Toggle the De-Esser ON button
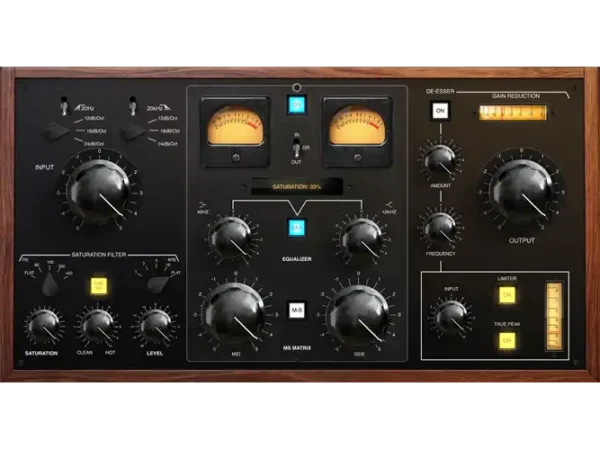Viewport: 600px width, 450px height. [x=440, y=111]
